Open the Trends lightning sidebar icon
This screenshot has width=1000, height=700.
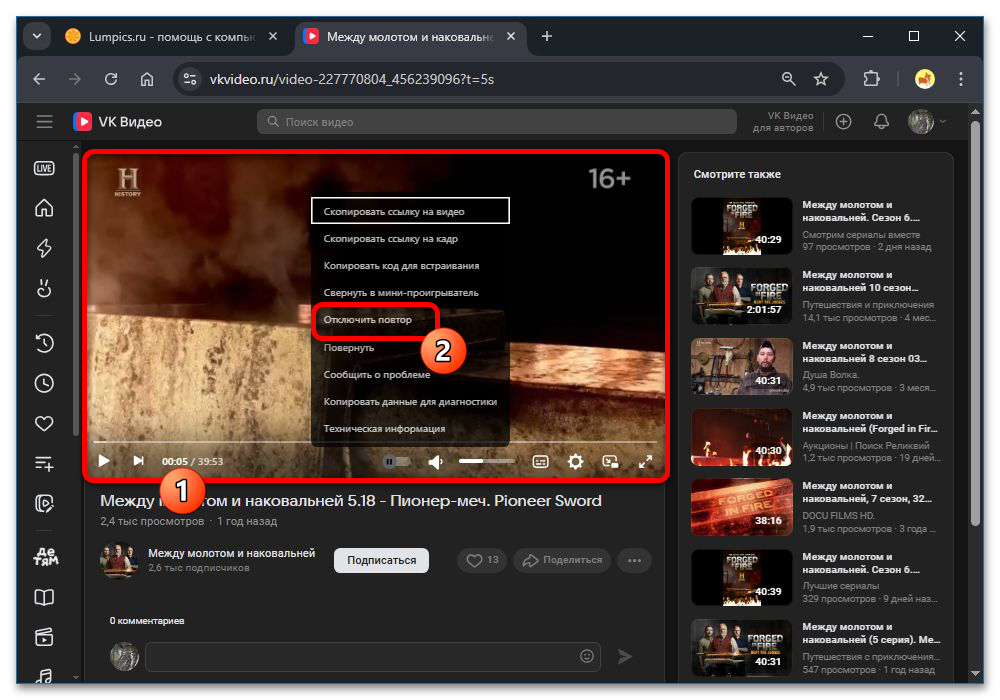click(x=44, y=248)
